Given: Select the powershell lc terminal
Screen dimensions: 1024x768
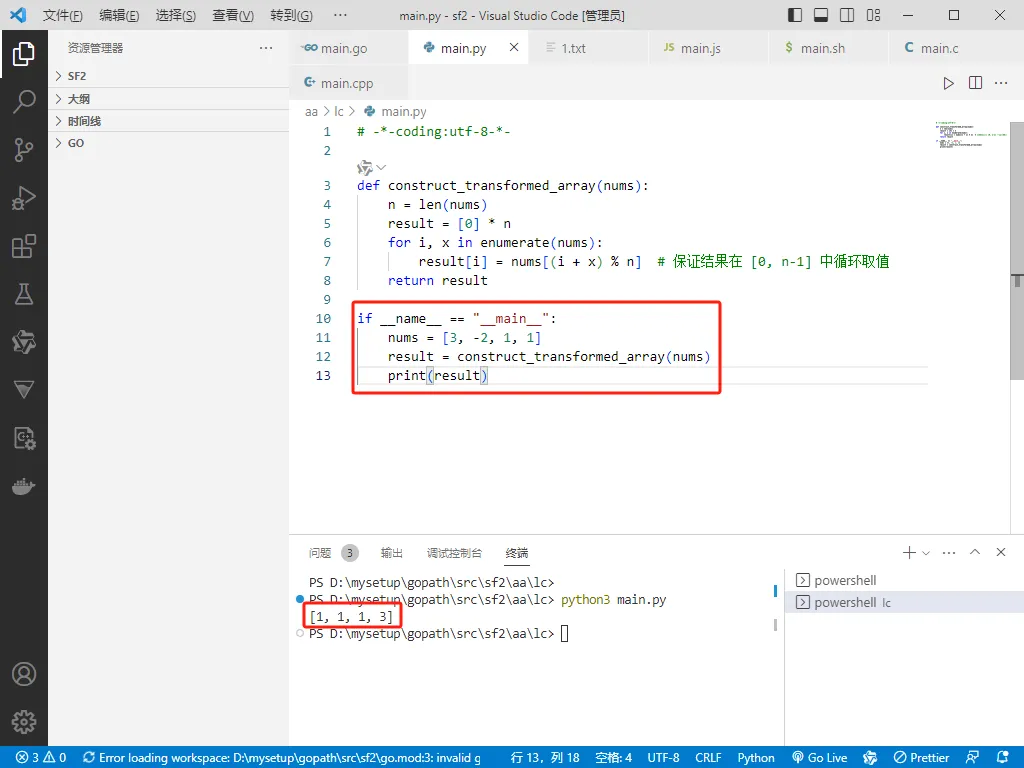Looking at the screenshot, I should coord(904,602).
